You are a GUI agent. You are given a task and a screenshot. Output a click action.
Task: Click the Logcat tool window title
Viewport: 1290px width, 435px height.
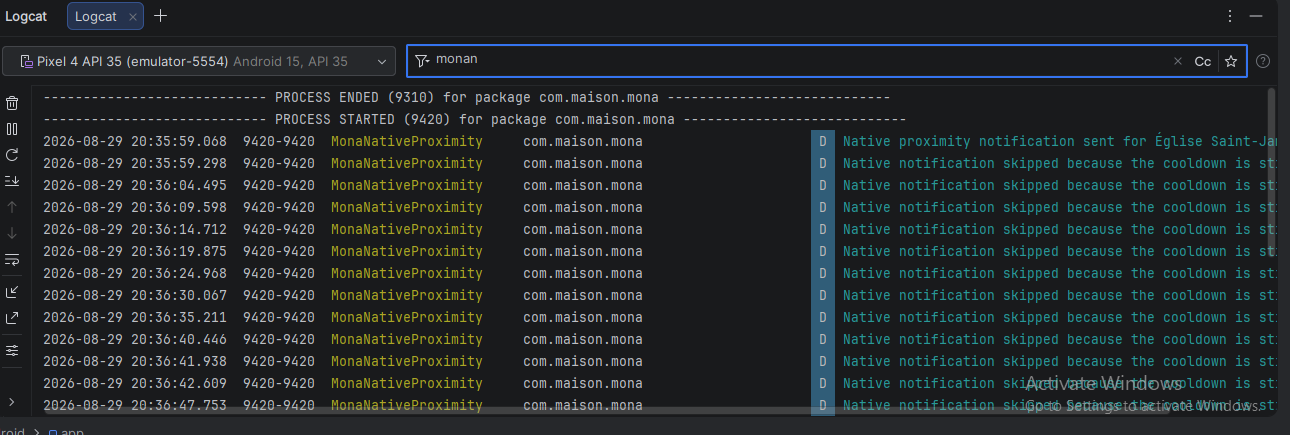[26, 16]
